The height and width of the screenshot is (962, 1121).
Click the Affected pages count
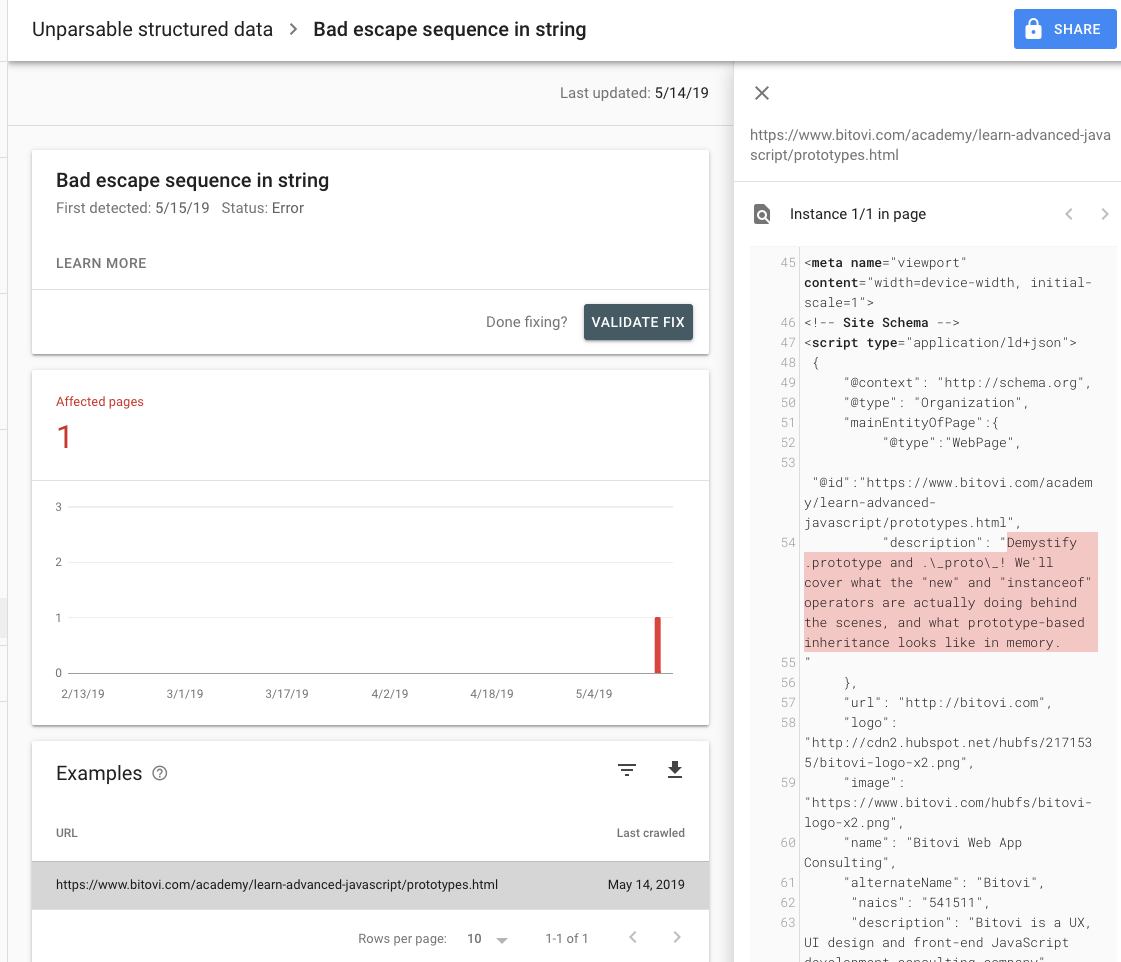tap(64, 437)
